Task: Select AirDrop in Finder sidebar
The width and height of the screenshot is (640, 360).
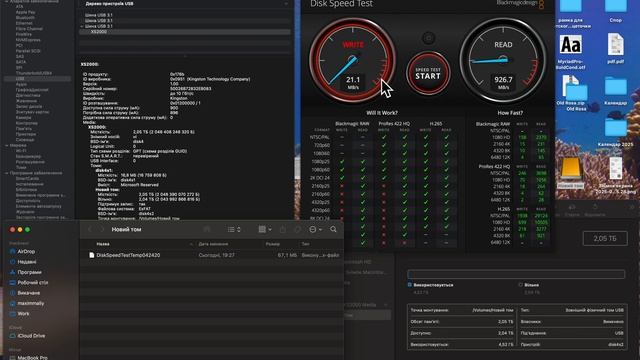Action: pos(26,251)
